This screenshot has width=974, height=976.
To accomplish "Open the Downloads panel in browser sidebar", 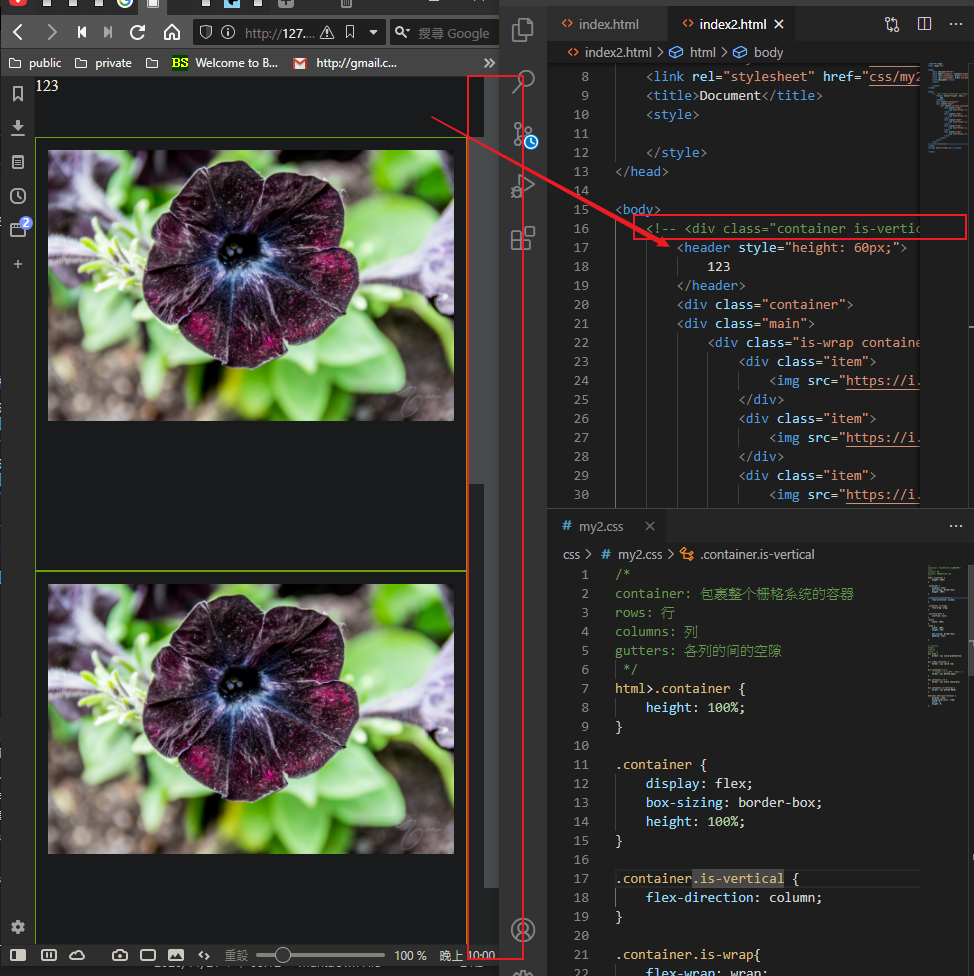I will pos(17,127).
